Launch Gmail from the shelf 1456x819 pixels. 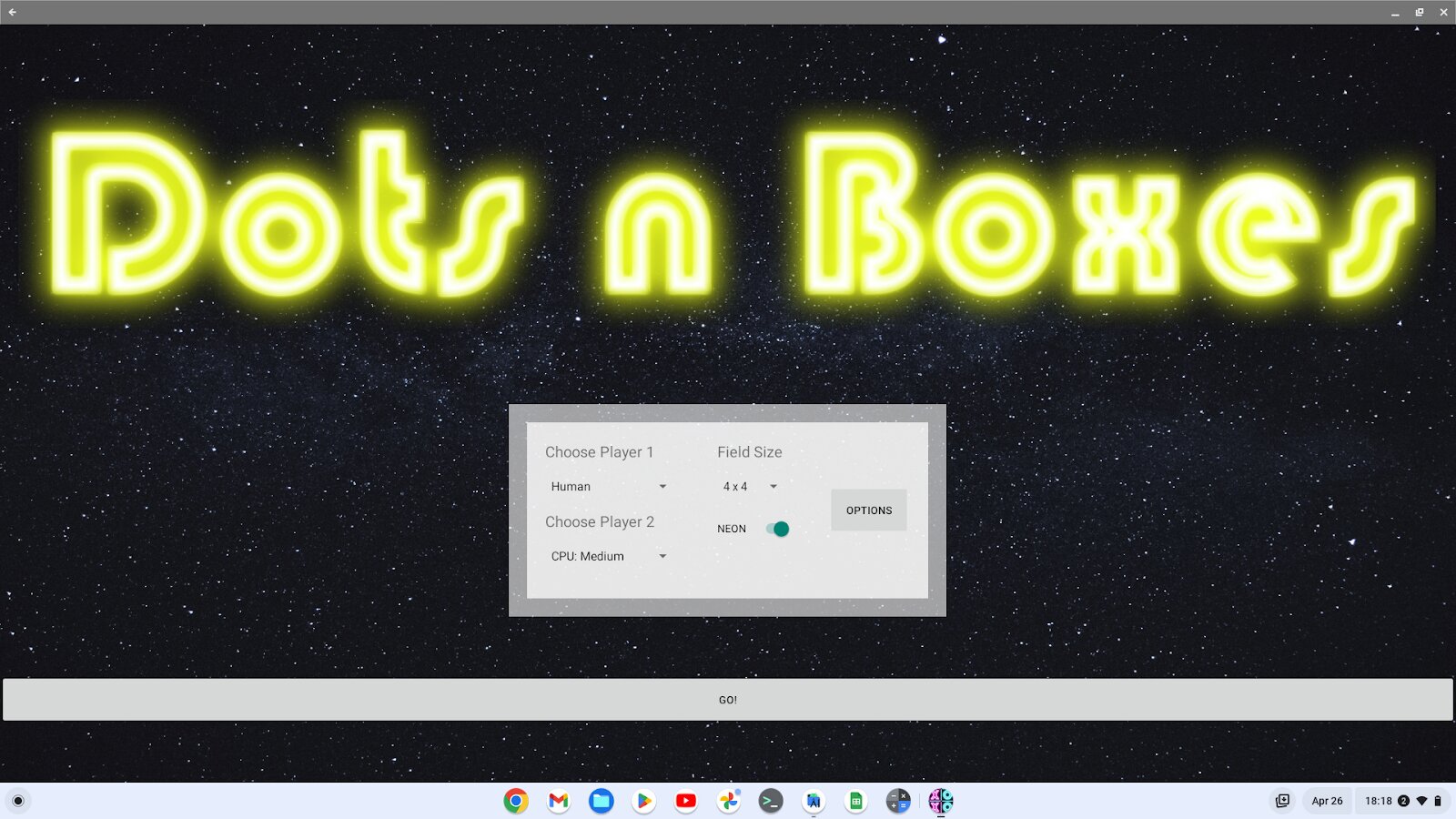pyautogui.click(x=559, y=801)
